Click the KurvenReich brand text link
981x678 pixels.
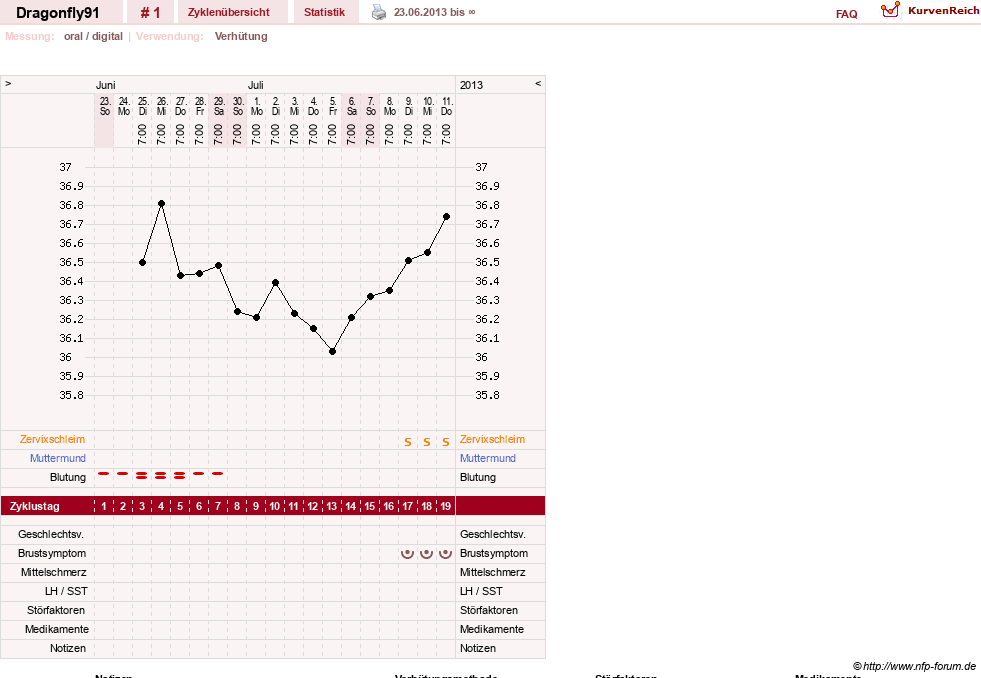pyautogui.click(x=943, y=11)
